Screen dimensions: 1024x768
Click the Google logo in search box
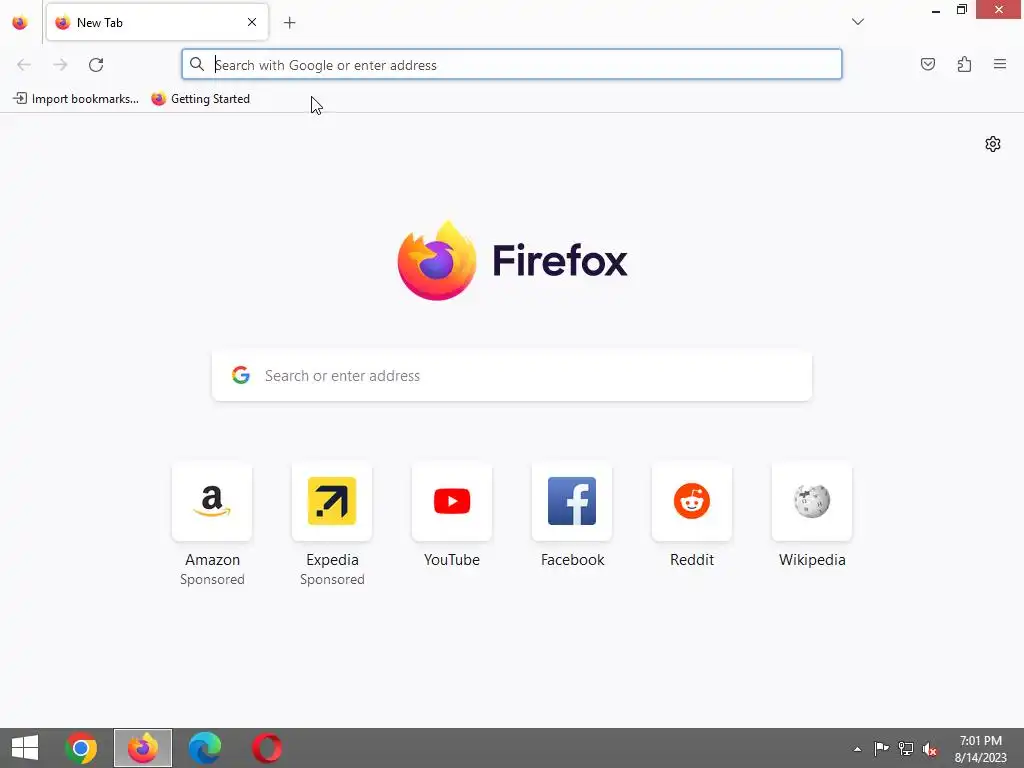click(241, 375)
